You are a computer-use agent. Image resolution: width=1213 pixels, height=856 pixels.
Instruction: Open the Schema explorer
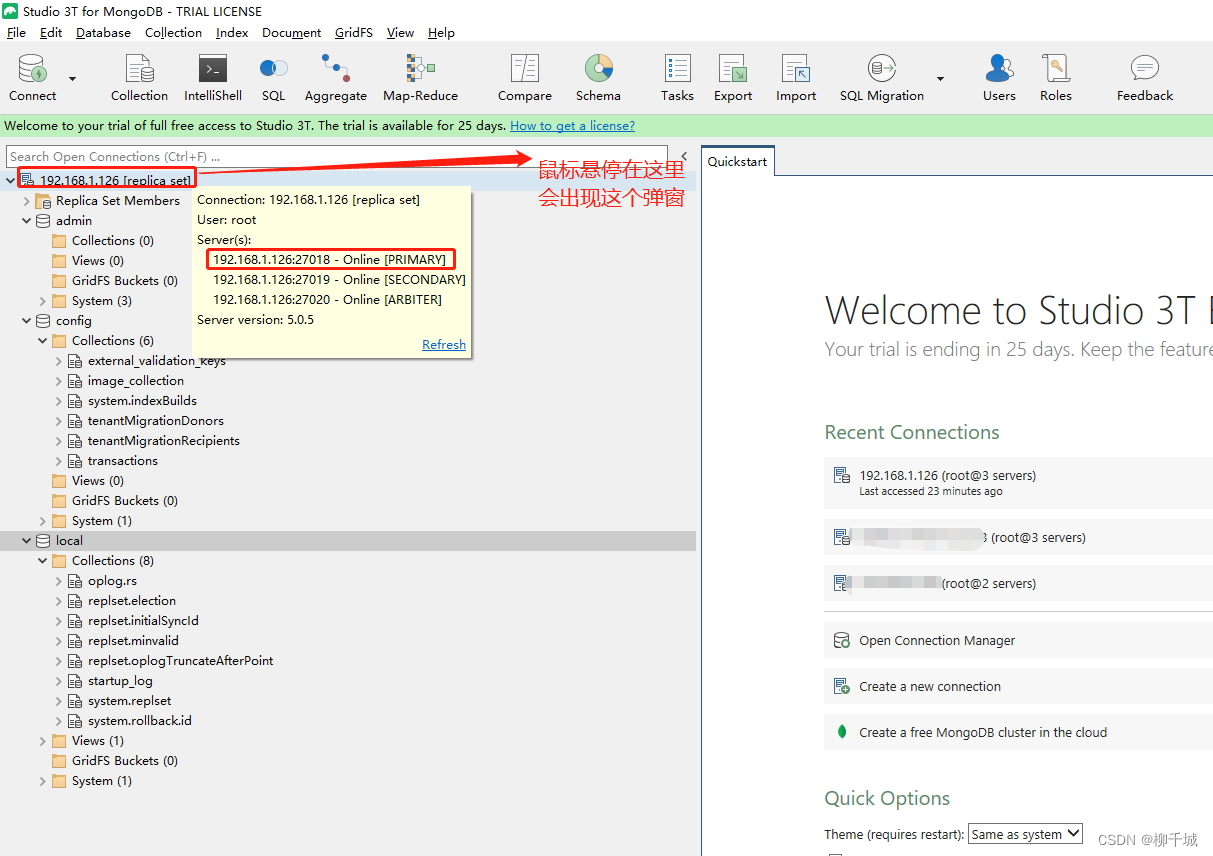(x=598, y=78)
